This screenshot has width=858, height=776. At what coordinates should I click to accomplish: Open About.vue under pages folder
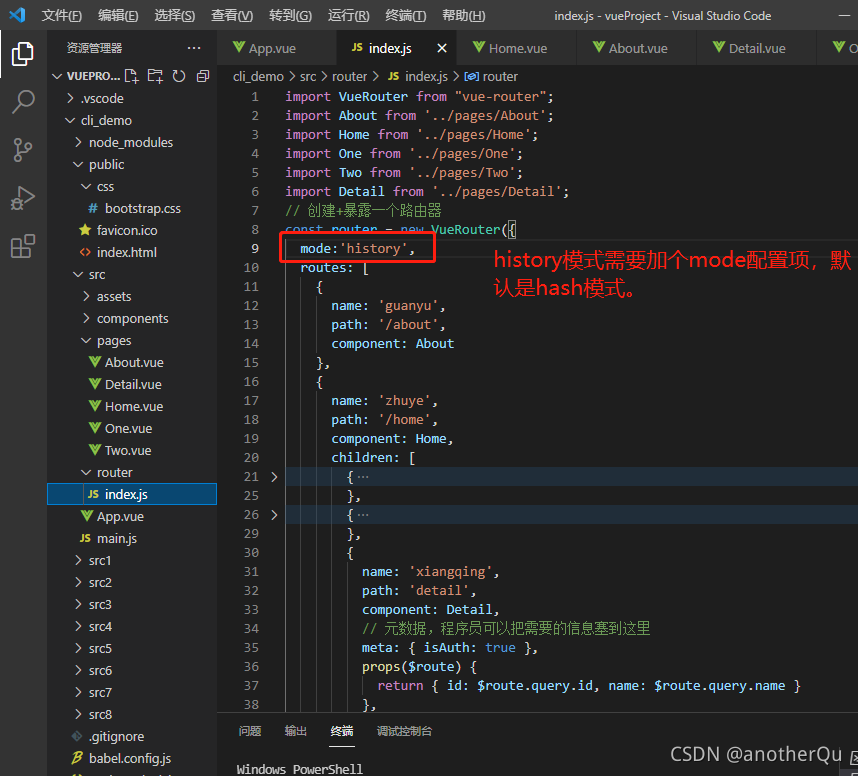134,362
